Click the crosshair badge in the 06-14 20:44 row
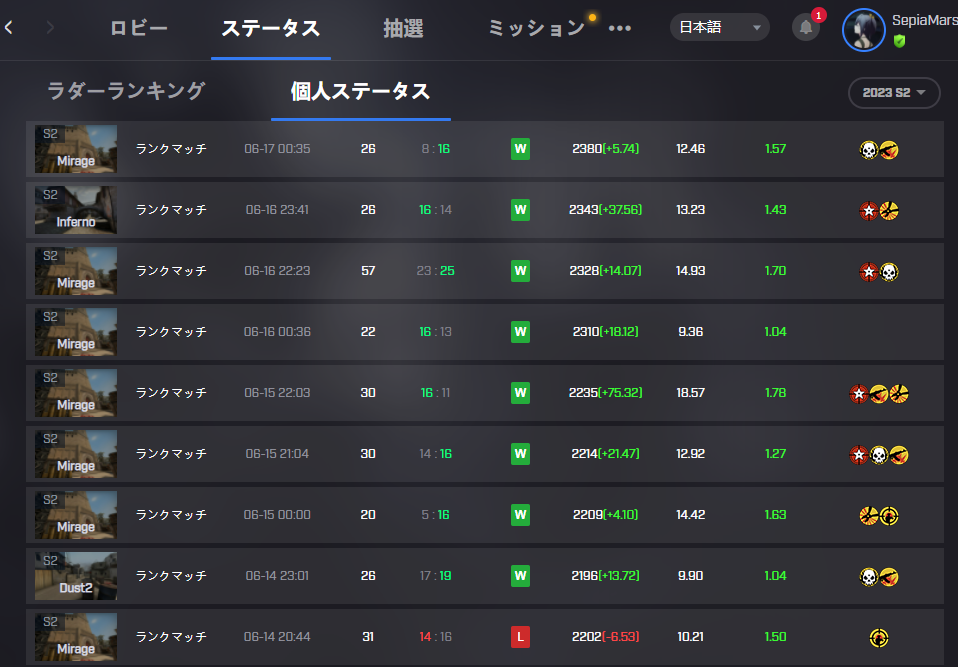 (x=879, y=638)
